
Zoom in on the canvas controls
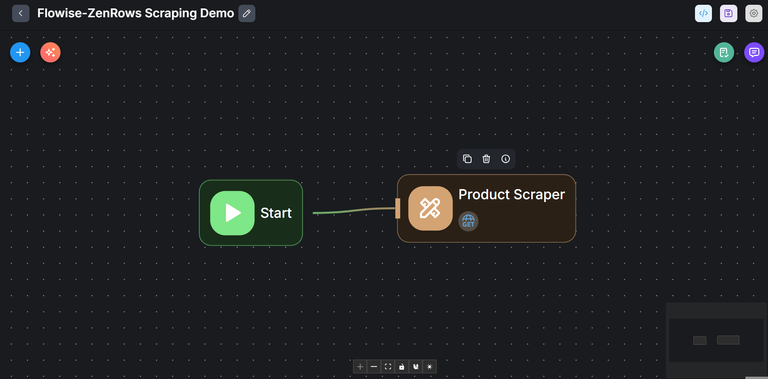tap(360, 366)
